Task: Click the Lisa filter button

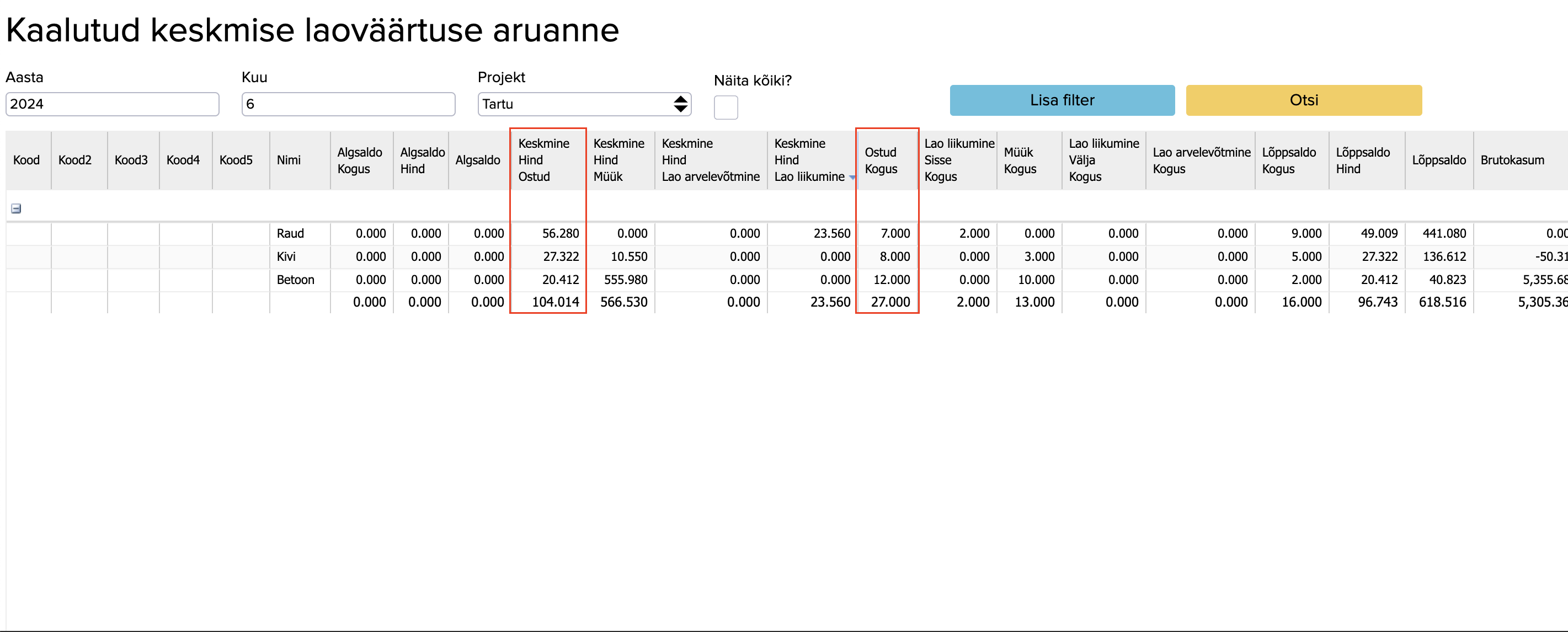Action: point(1062,100)
